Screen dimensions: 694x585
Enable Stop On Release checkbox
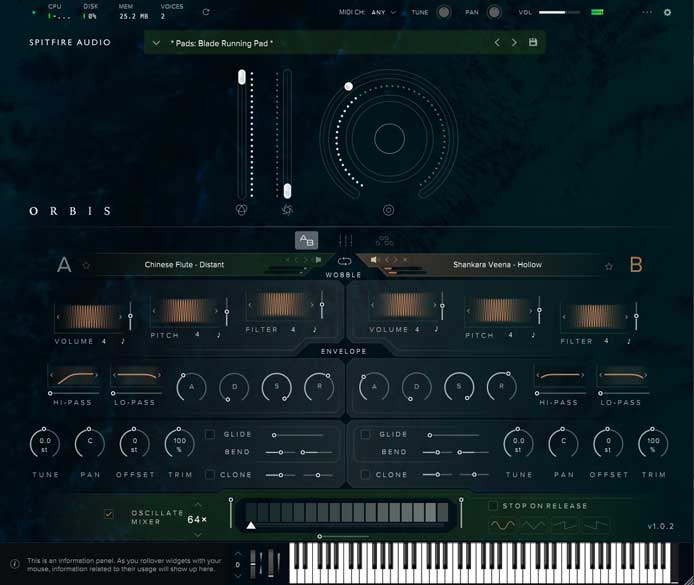pyautogui.click(x=493, y=505)
